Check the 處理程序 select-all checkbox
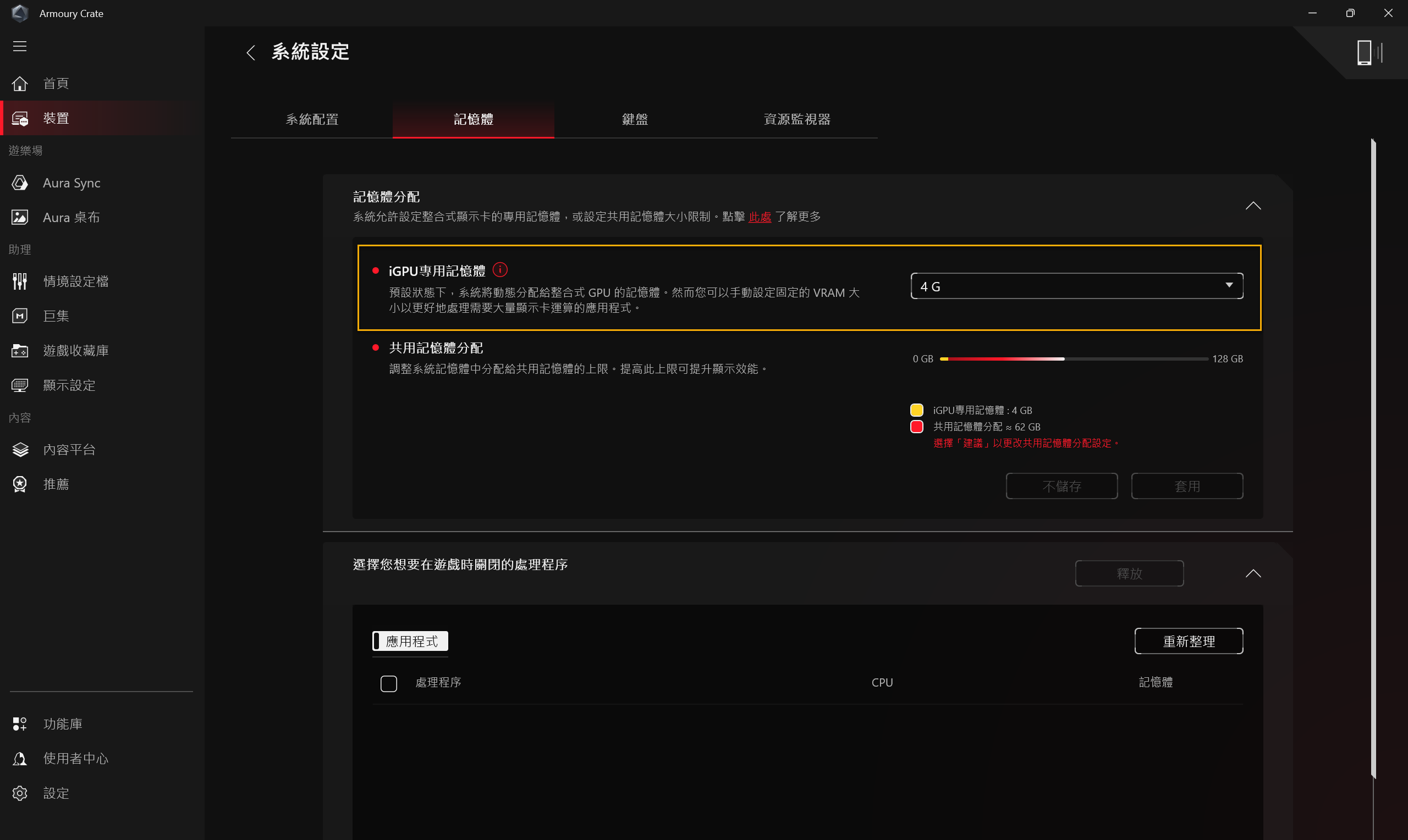1408x840 pixels. [x=389, y=683]
